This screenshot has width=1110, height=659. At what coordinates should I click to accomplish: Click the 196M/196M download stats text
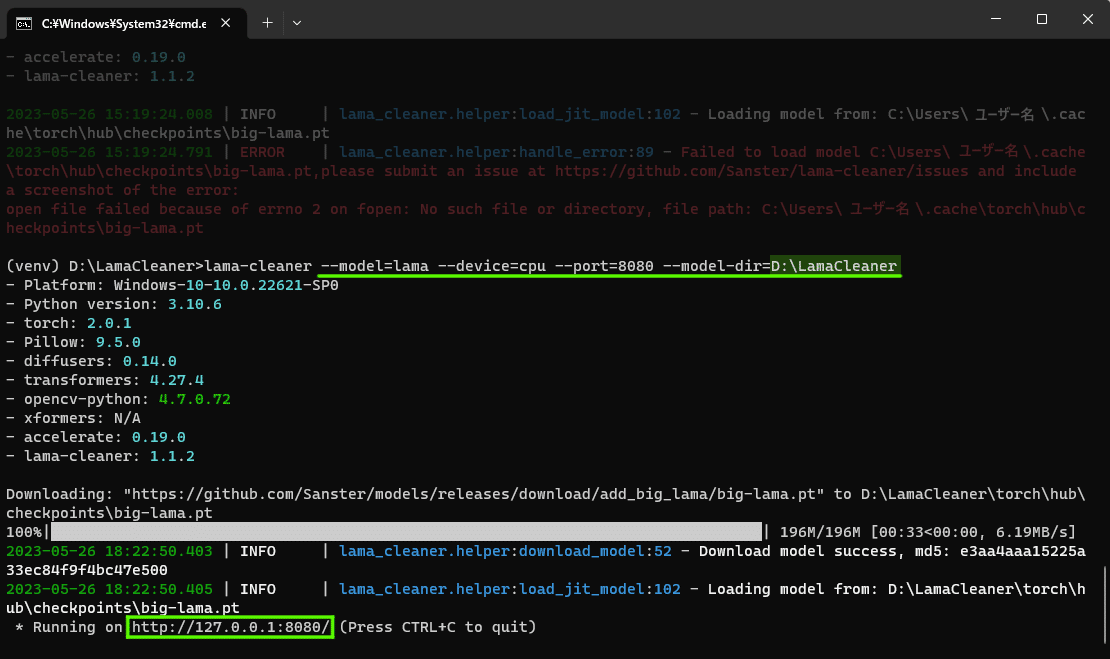click(x=927, y=532)
